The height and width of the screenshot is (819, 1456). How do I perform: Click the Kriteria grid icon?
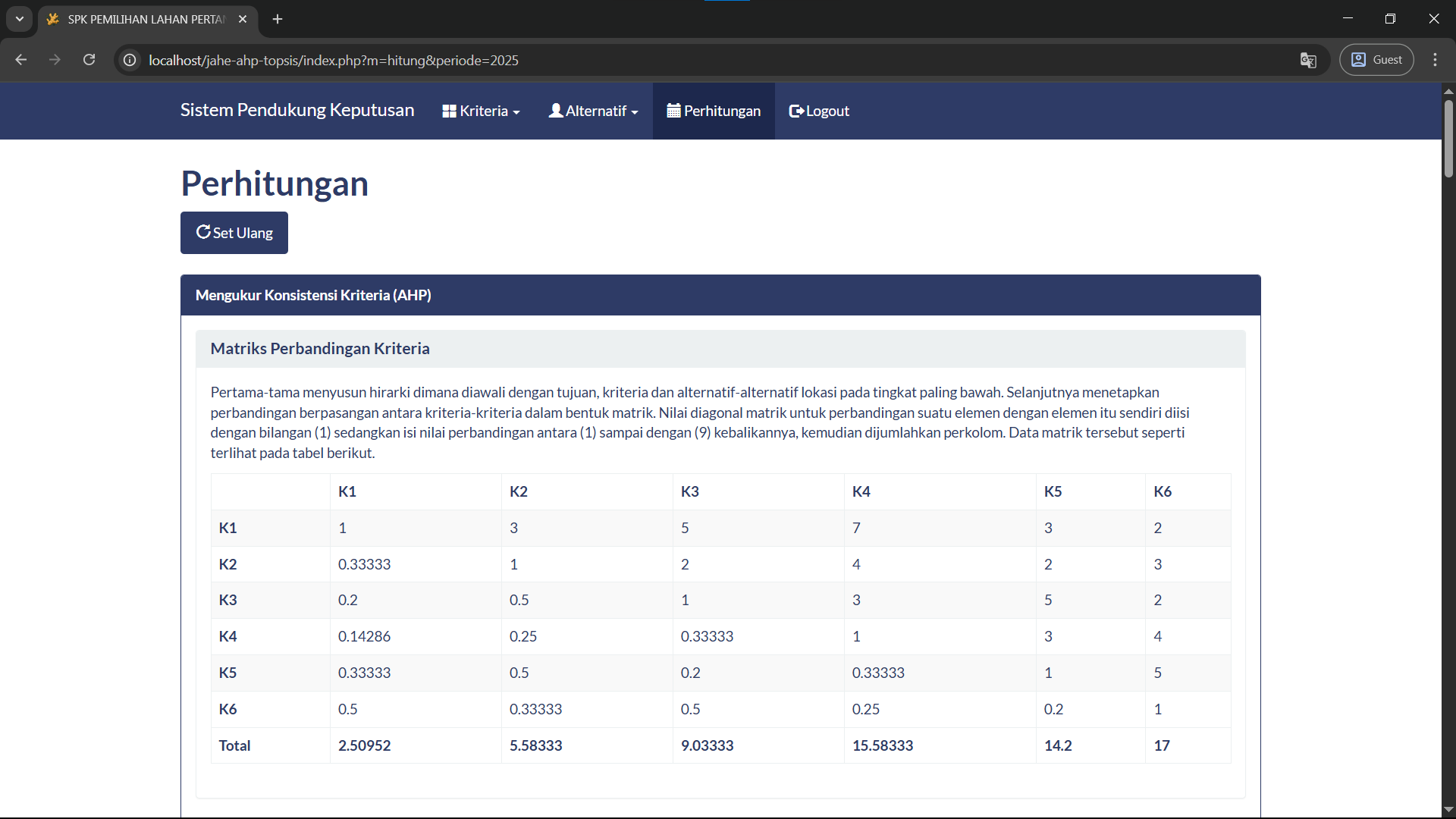pos(450,111)
